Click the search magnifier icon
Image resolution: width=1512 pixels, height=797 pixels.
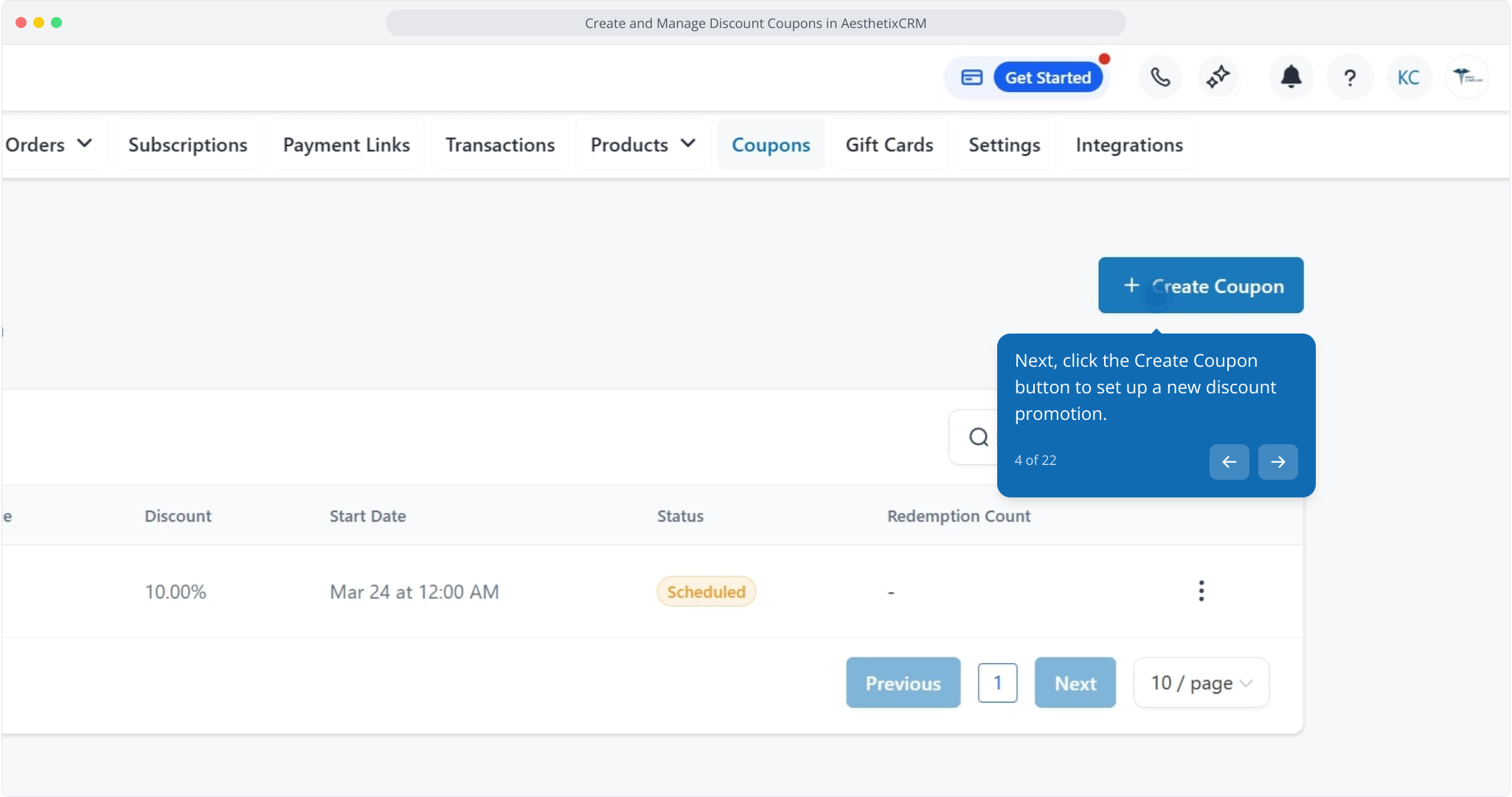click(x=979, y=438)
